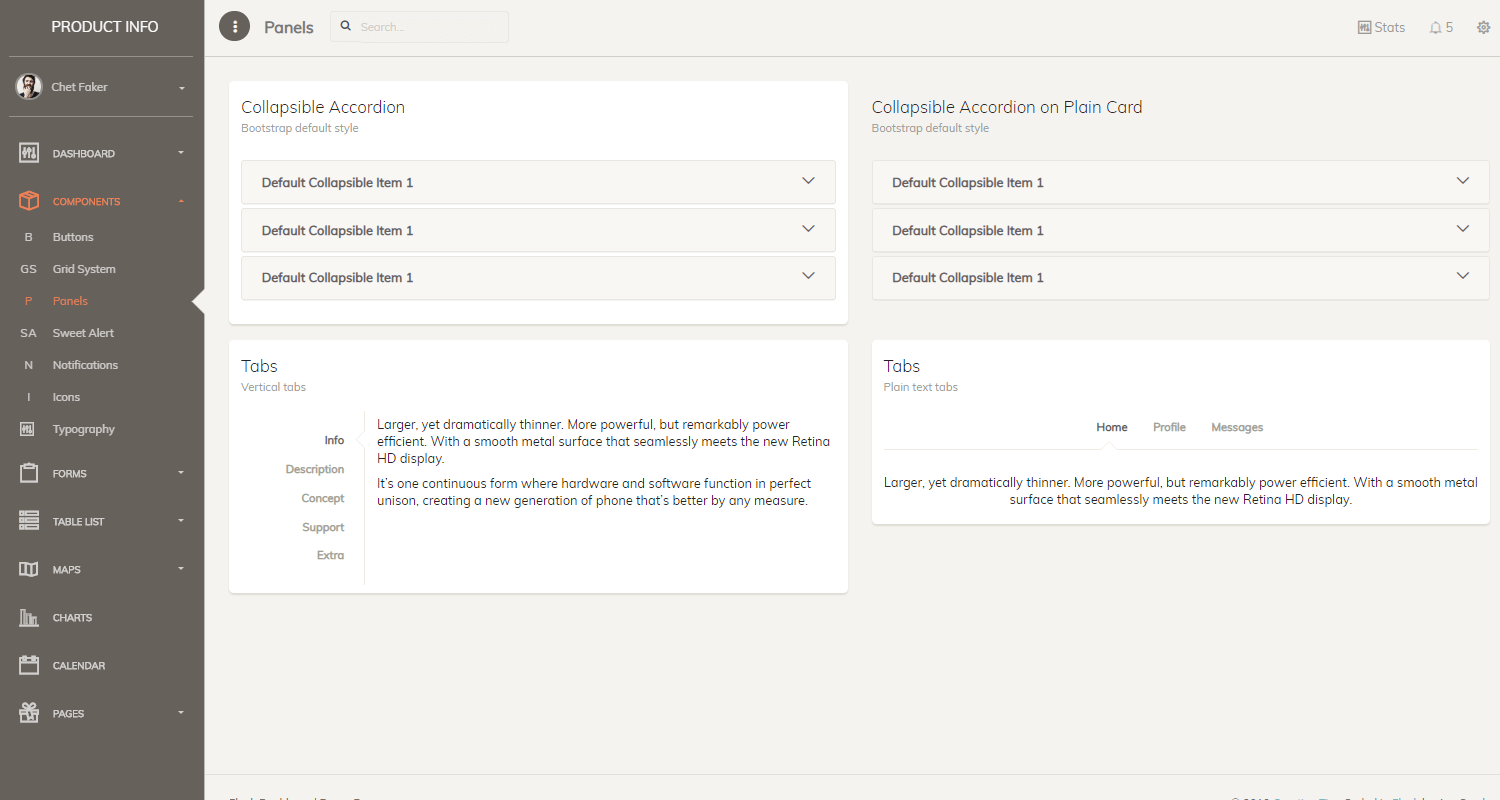Expand third accordion chevron in left card
Screen dimensions: 1500x800
pos(809,276)
